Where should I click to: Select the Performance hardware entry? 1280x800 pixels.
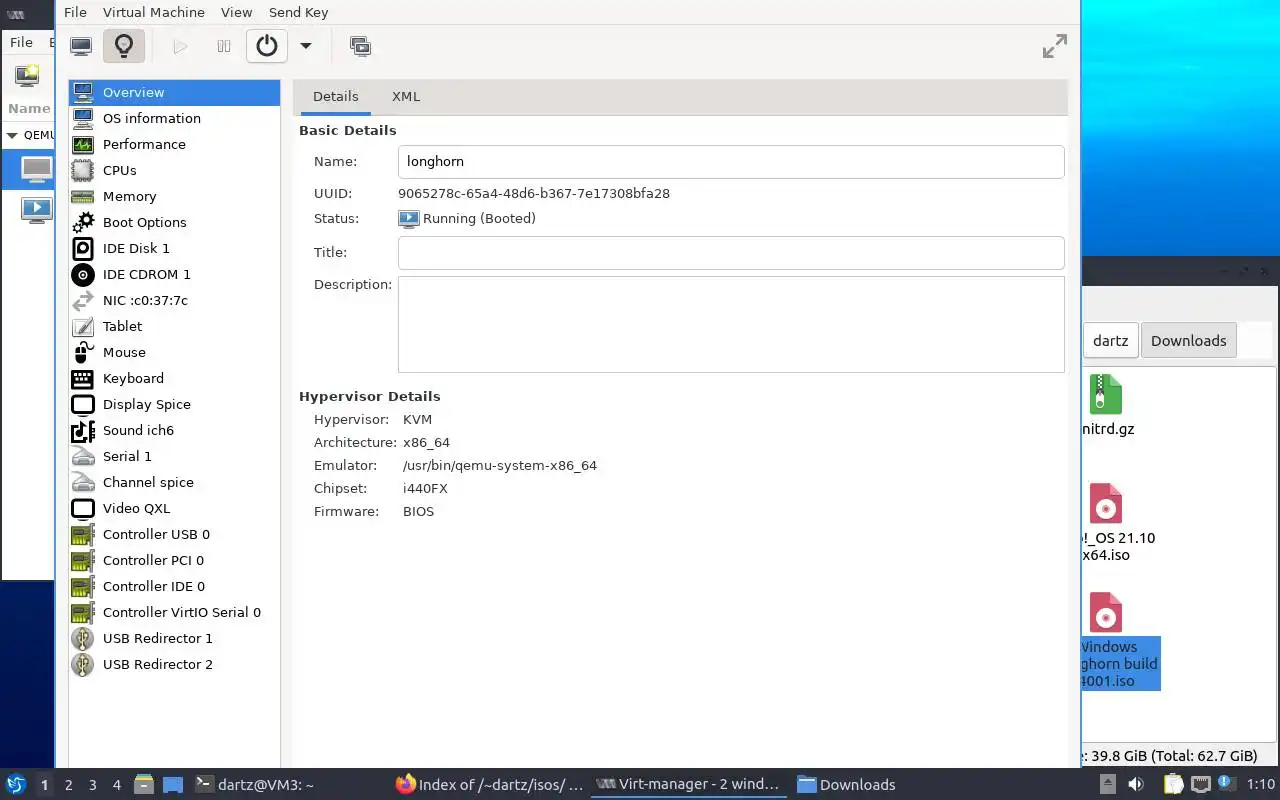coord(174,144)
